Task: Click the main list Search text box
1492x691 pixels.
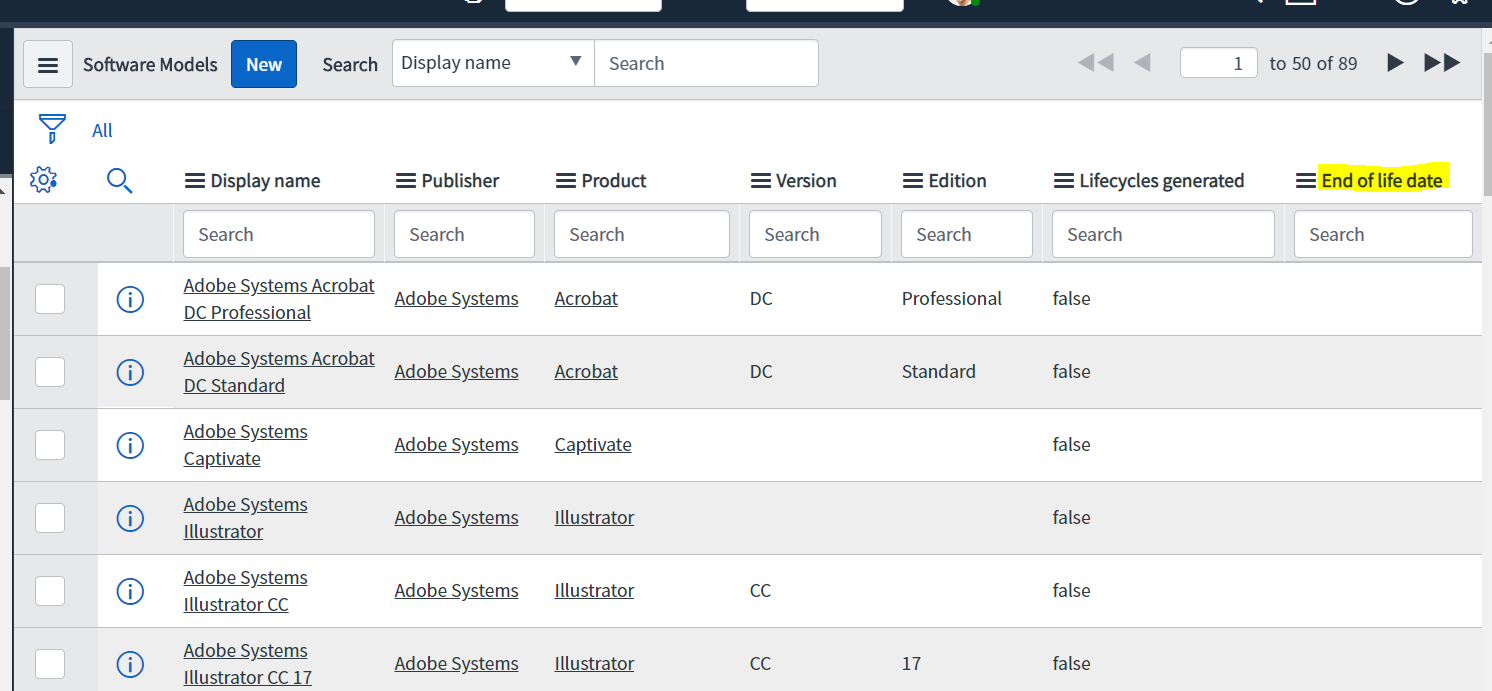Action: (x=706, y=63)
